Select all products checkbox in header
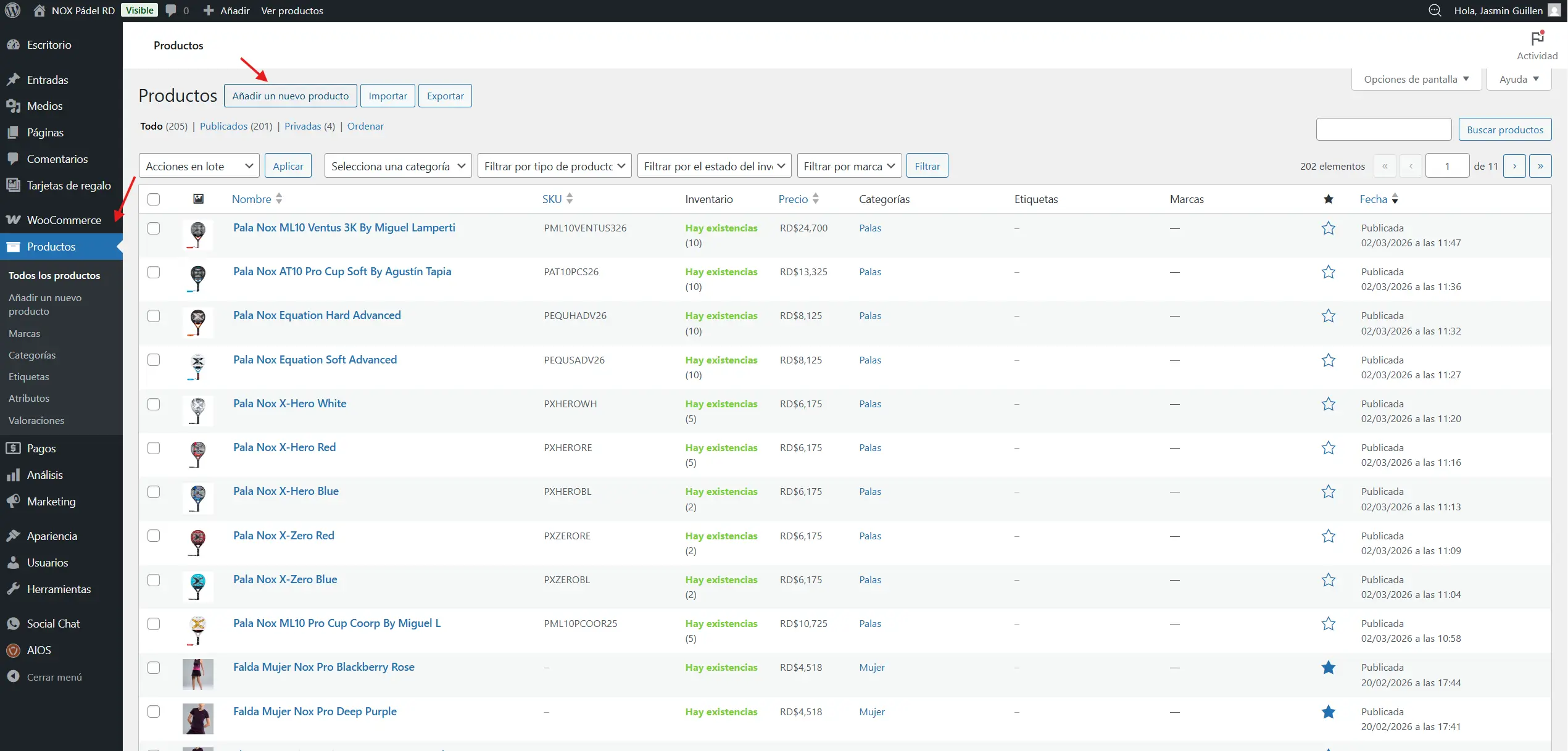Viewport: 1568px width, 751px height. 154,199
